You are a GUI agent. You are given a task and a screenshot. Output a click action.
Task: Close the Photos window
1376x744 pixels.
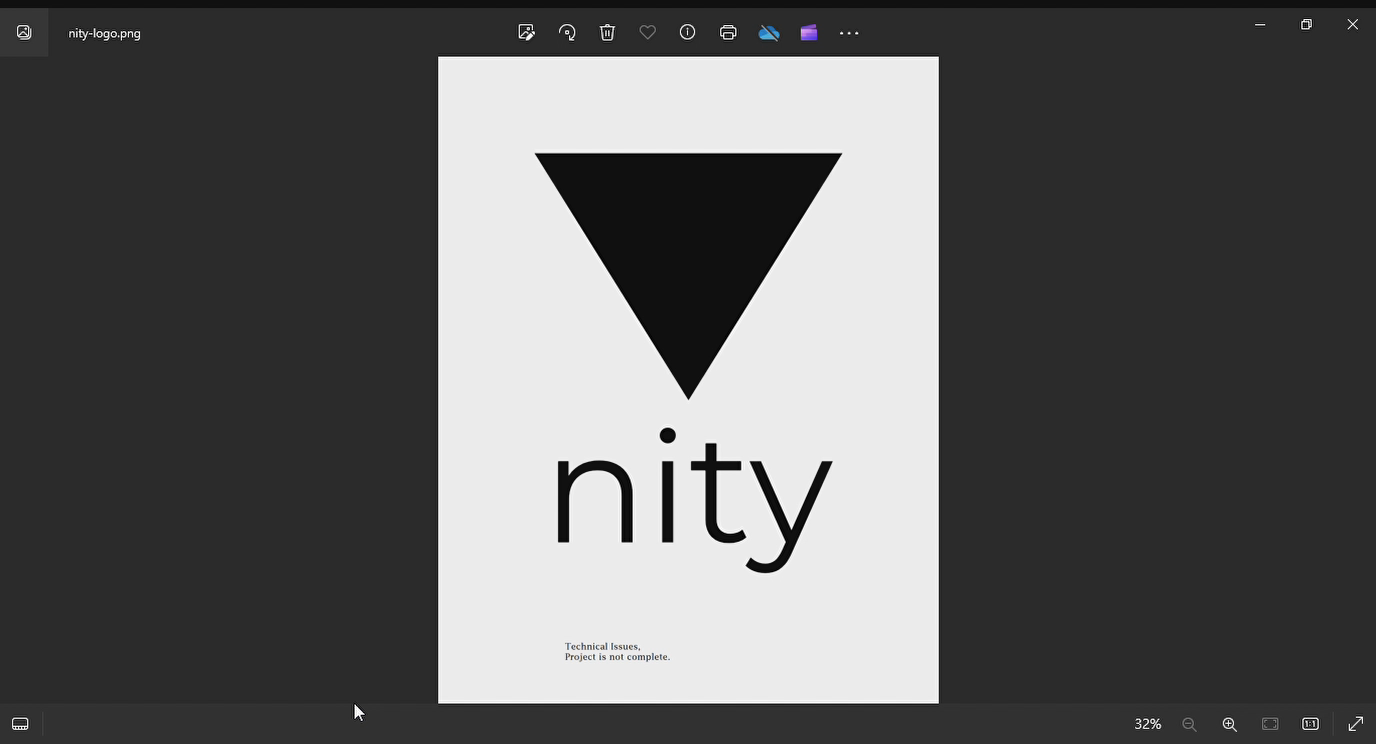(1352, 25)
